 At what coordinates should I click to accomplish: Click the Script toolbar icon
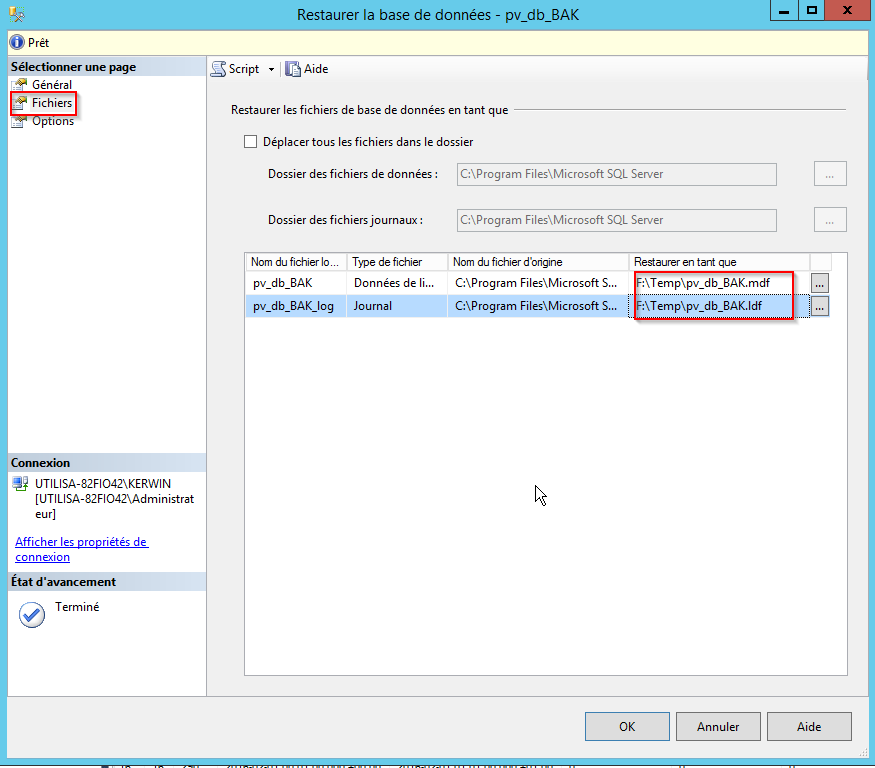(218, 69)
